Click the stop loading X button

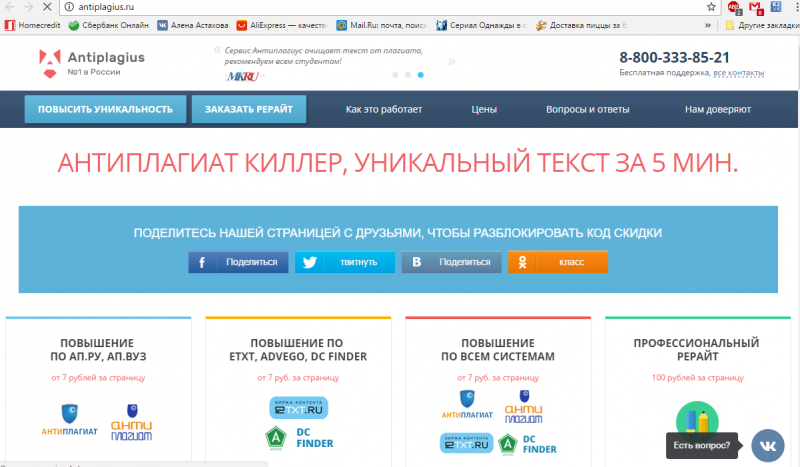46,7
